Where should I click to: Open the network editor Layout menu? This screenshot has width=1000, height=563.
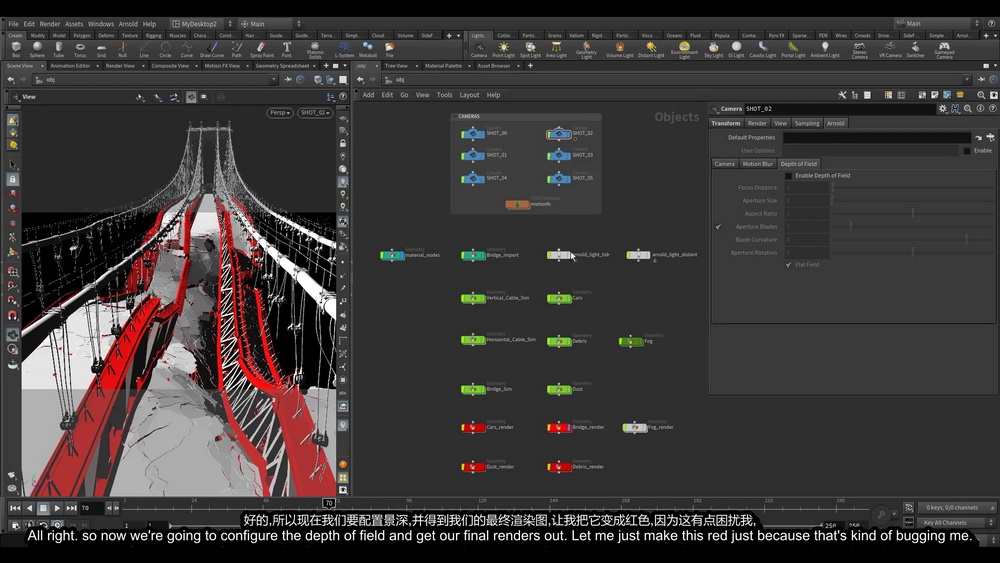pos(469,95)
